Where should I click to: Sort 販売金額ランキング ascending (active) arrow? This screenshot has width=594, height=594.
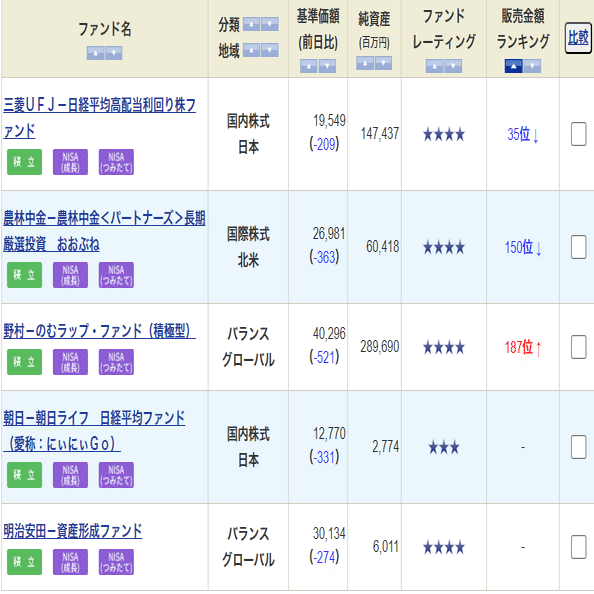[514, 66]
